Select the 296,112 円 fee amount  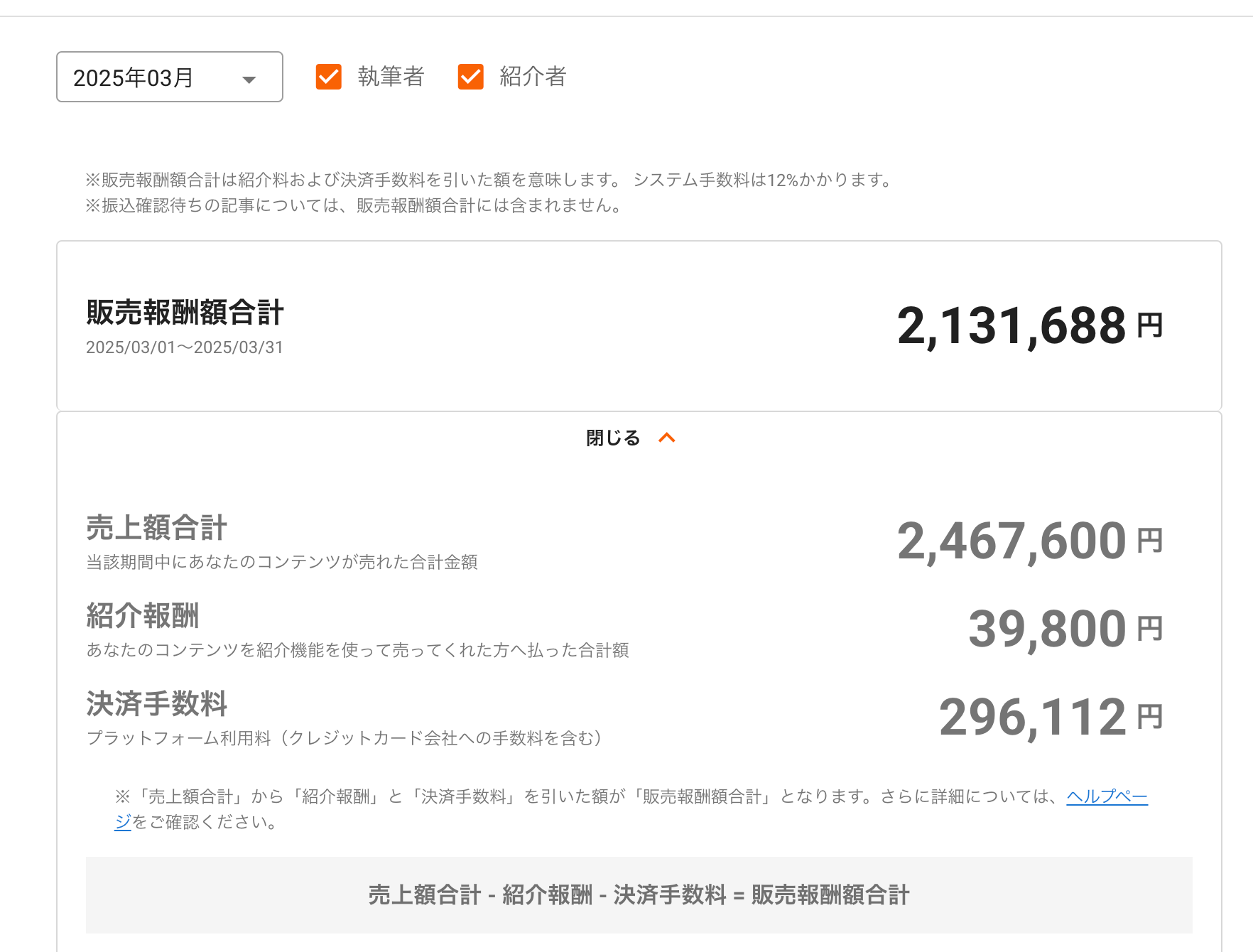tap(1051, 718)
